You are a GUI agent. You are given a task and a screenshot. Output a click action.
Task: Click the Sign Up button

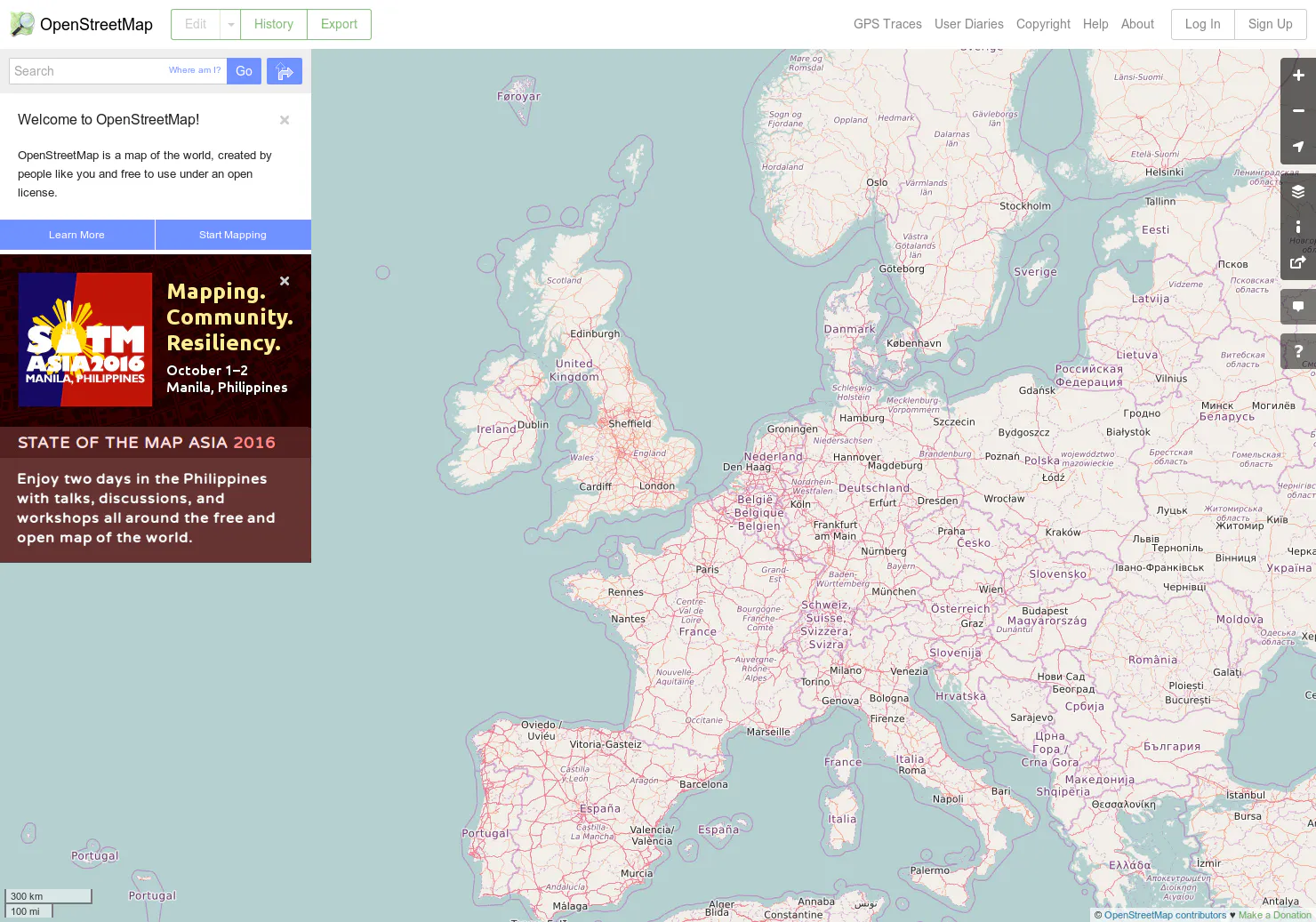pos(1270,24)
